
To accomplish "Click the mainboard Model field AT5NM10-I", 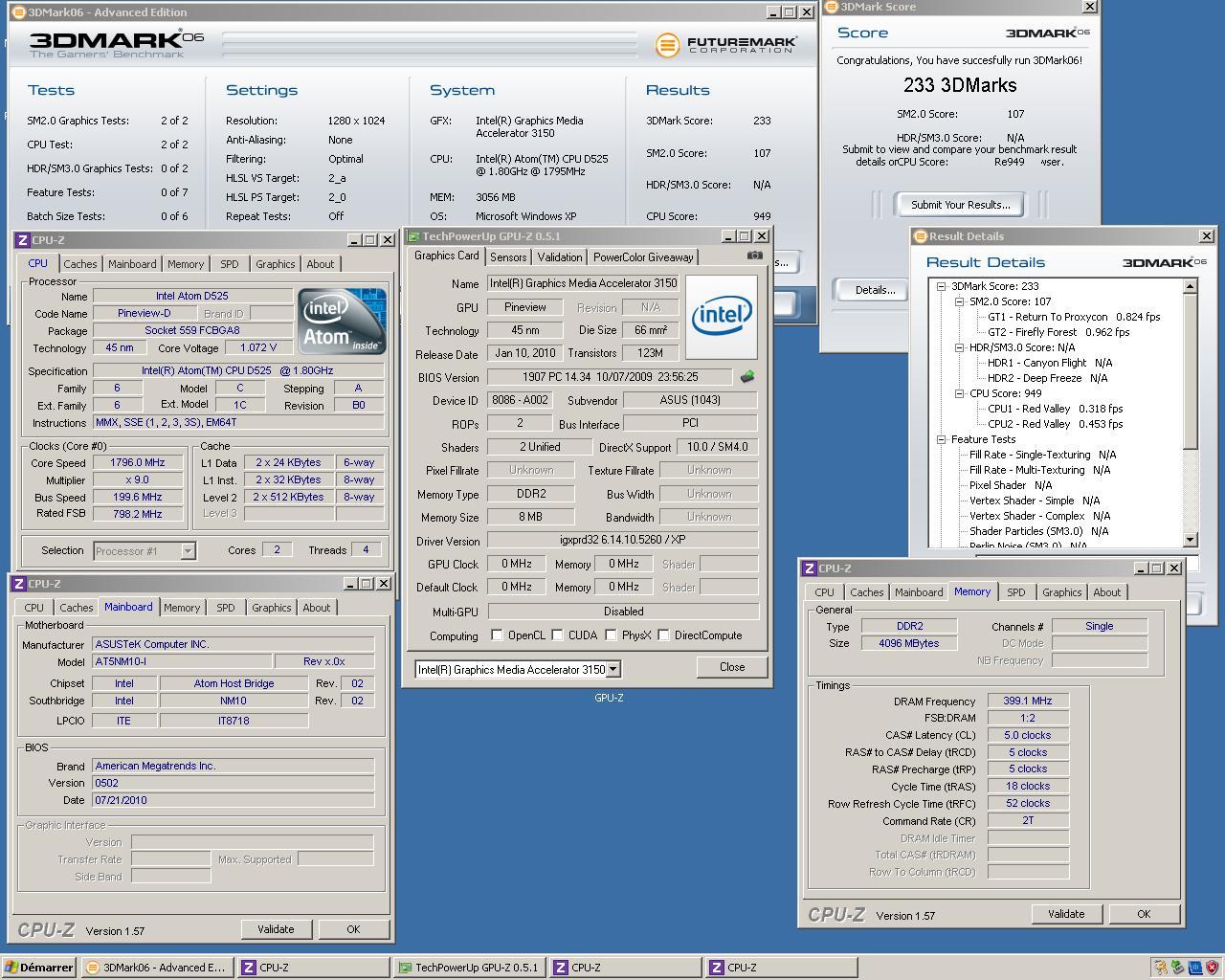I will [x=182, y=661].
